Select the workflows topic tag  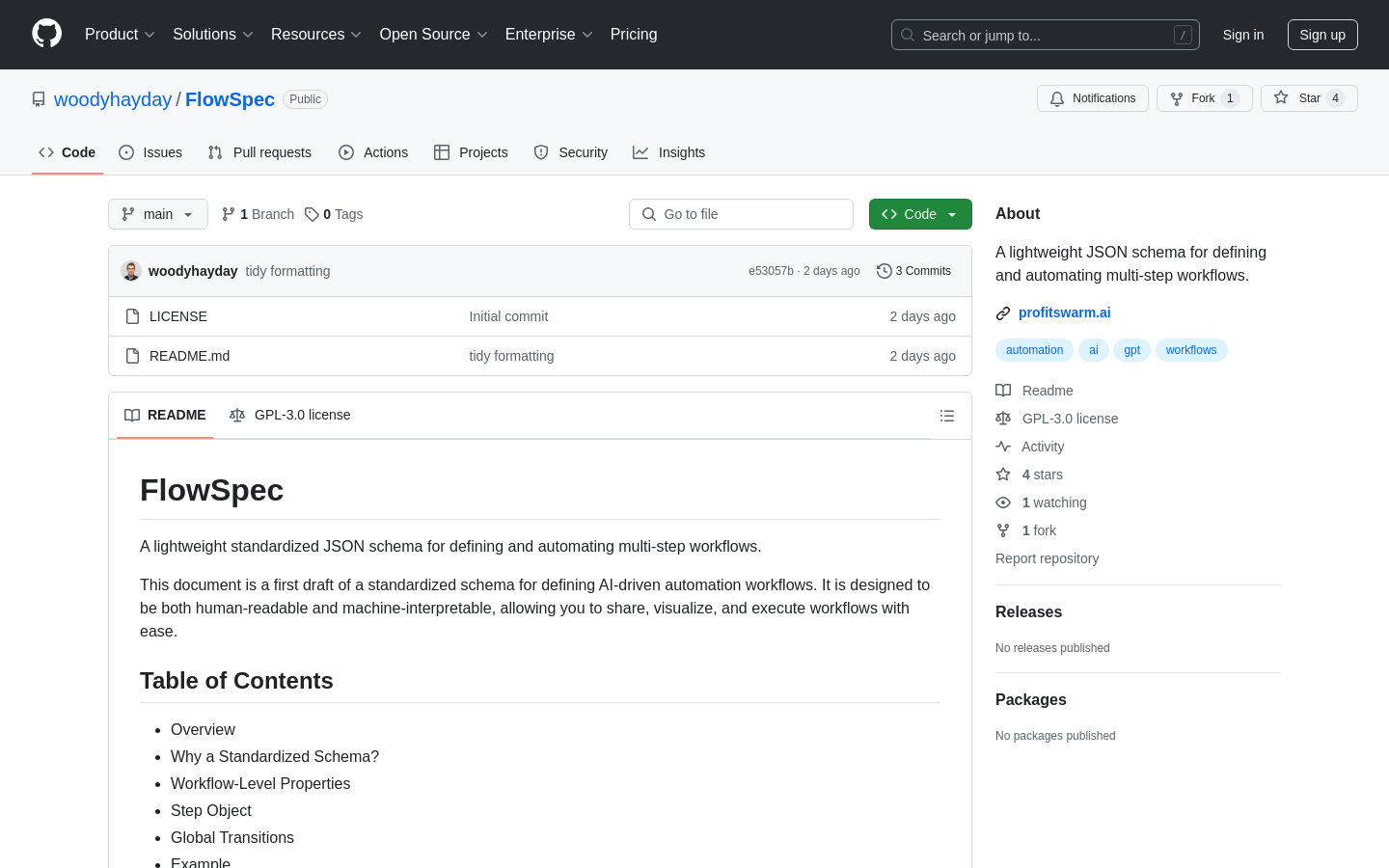coord(1191,350)
